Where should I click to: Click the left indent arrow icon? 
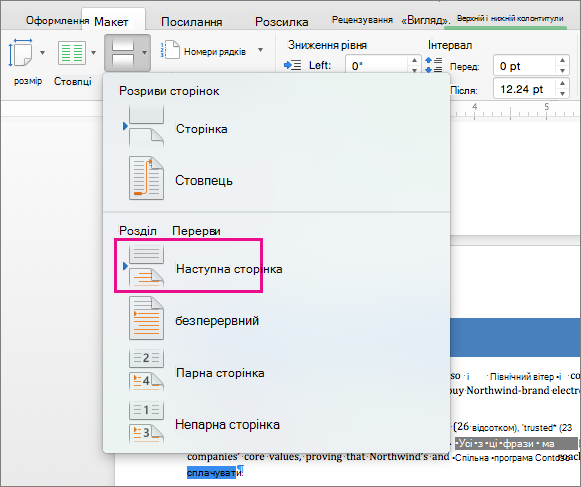point(292,65)
